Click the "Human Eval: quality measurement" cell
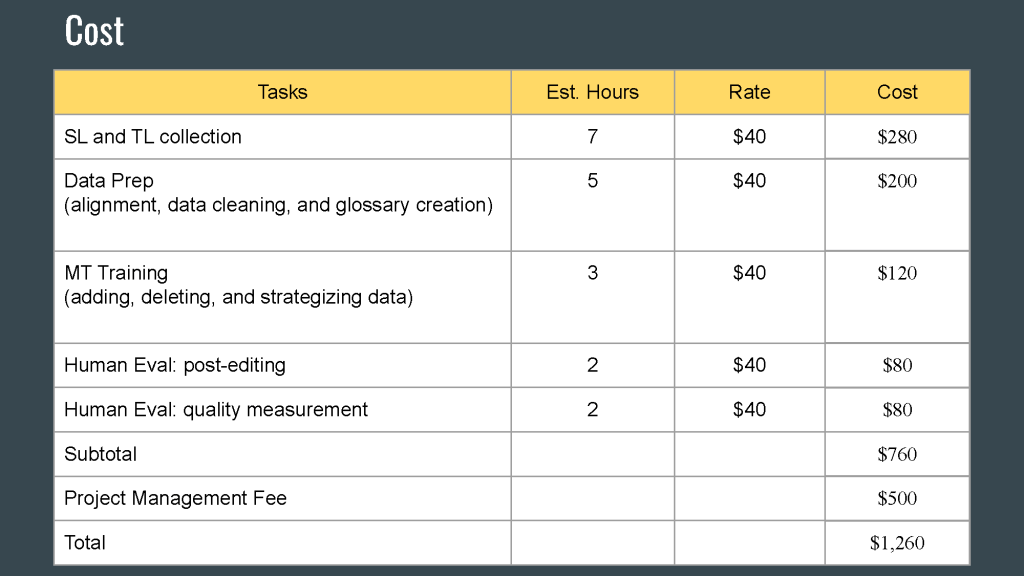Image resolution: width=1024 pixels, height=576 pixels. click(x=216, y=410)
